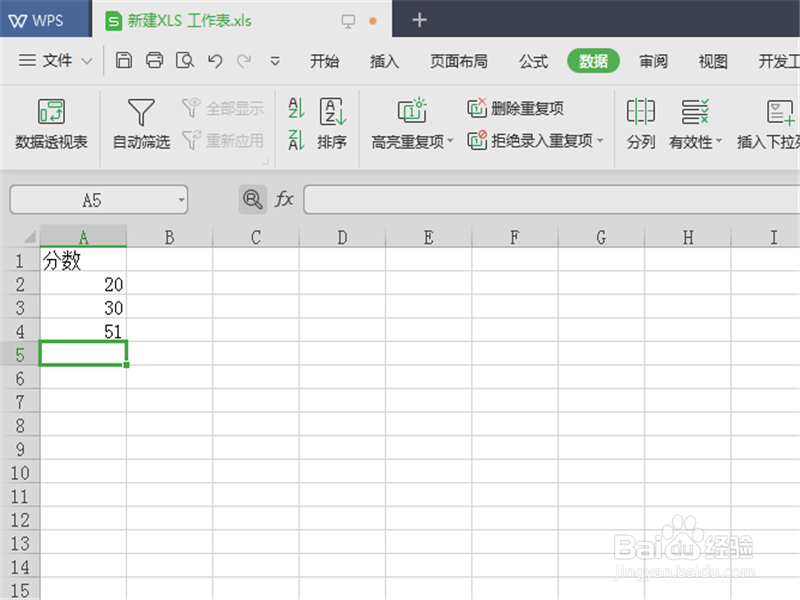800x600 pixels.
Task: Select row 1 header
Action: pos(20,260)
